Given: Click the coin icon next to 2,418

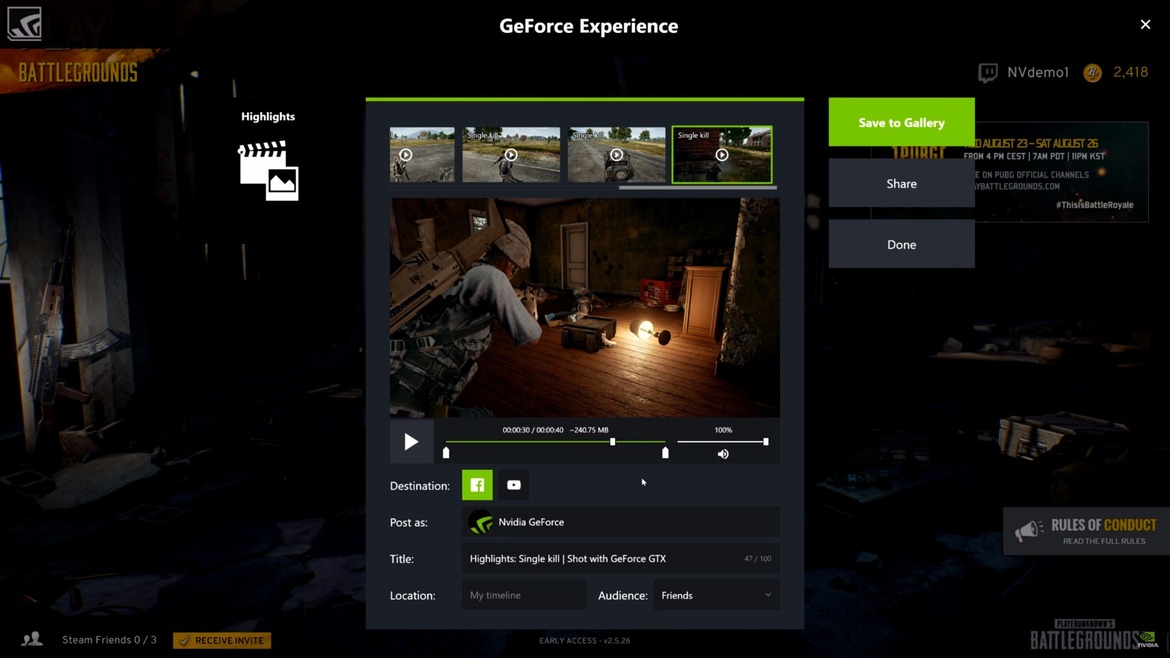Looking at the screenshot, I should [1092, 72].
